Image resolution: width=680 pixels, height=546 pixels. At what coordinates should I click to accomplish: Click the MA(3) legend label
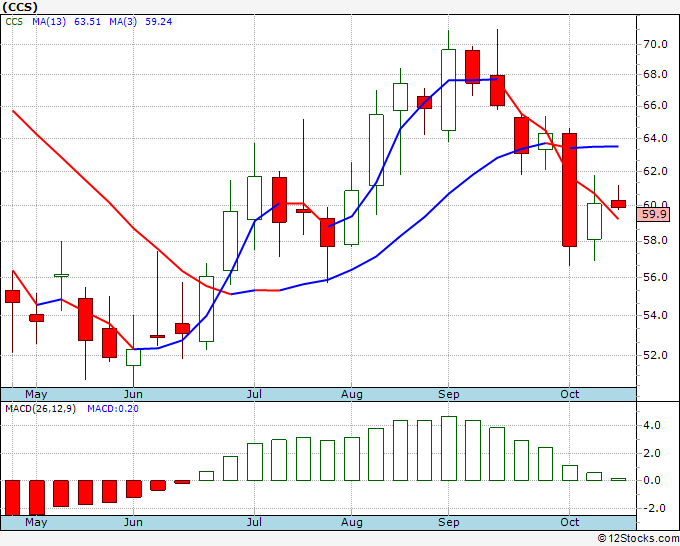[x=123, y=22]
